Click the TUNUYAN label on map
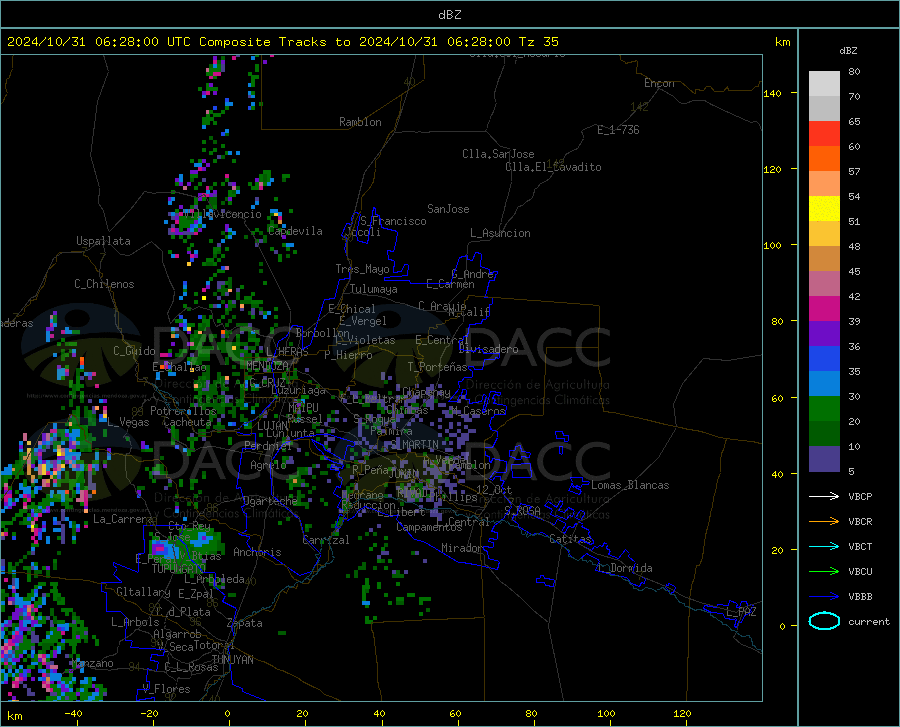The height and width of the screenshot is (727, 900). [232, 660]
